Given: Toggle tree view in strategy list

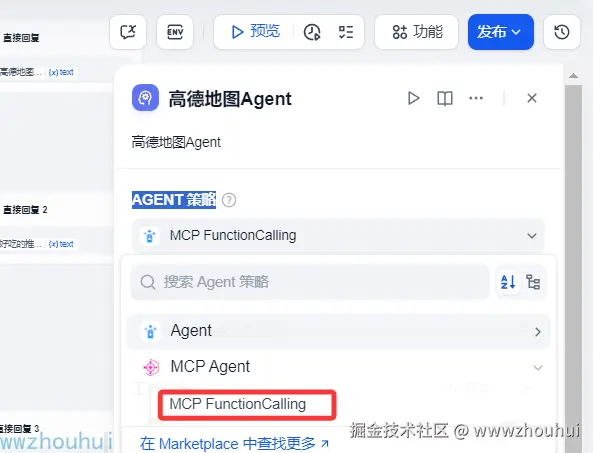Looking at the screenshot, I should tap(533, 282).
